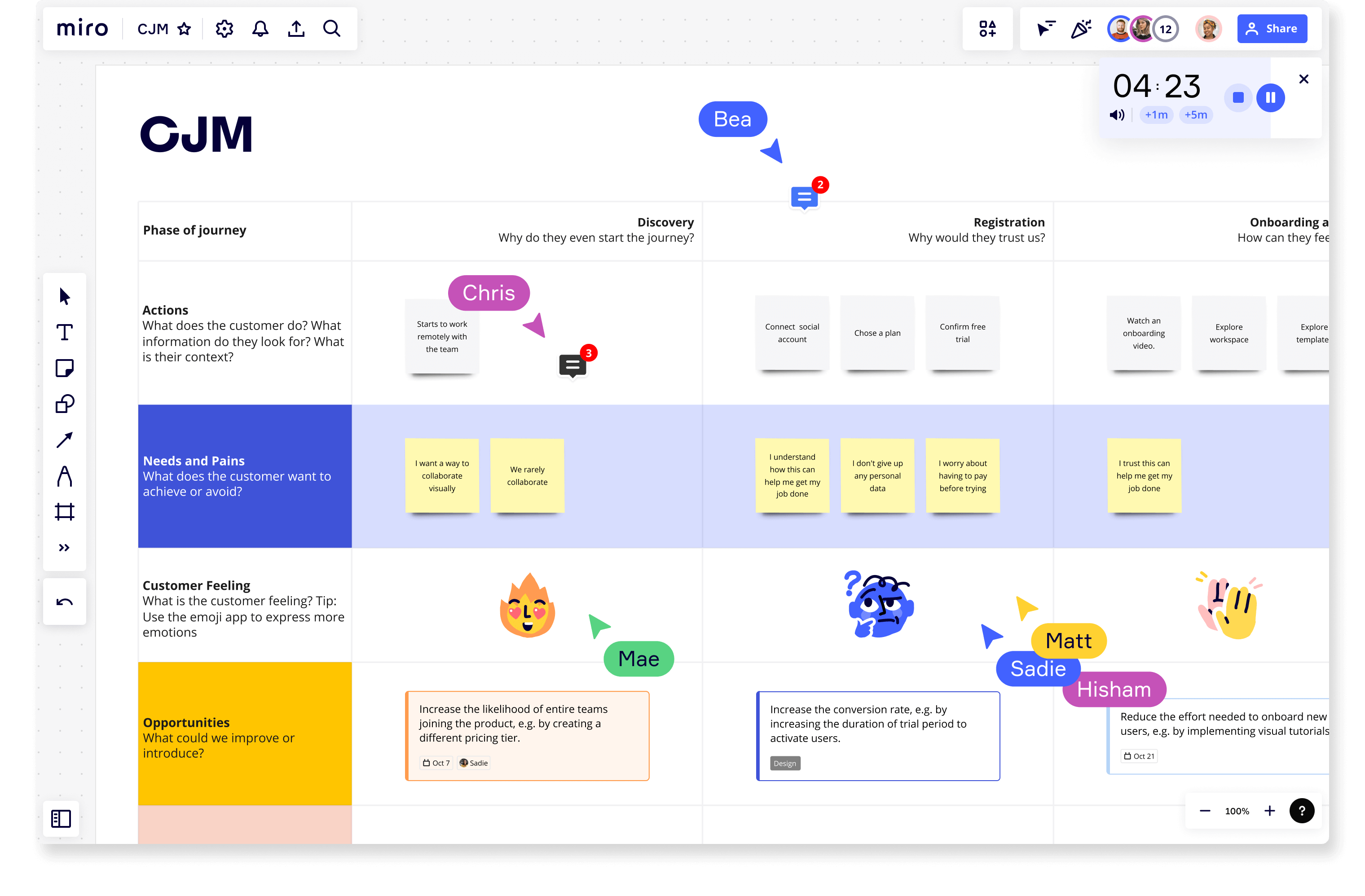Add five minutes with +5m

coord(1196,115)
